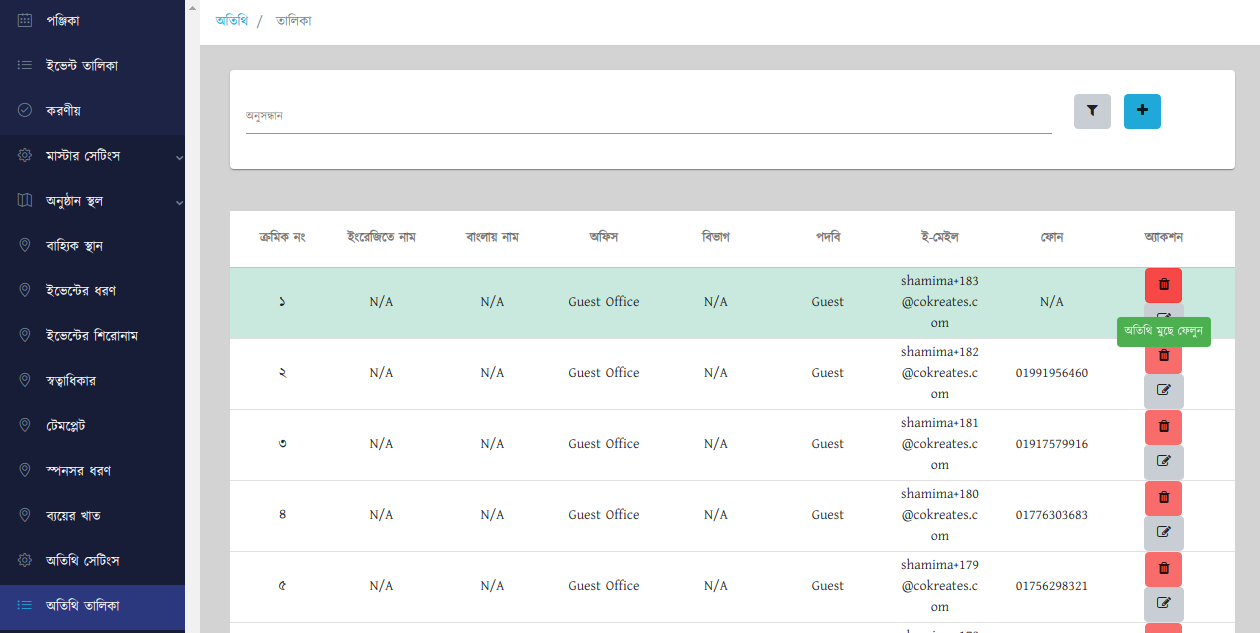Open ইভেন্টের শিরোনাম sidebar entry
The height and width of the screenshot is (633, 1260).
pyautogui.click(x=92, y=336)
